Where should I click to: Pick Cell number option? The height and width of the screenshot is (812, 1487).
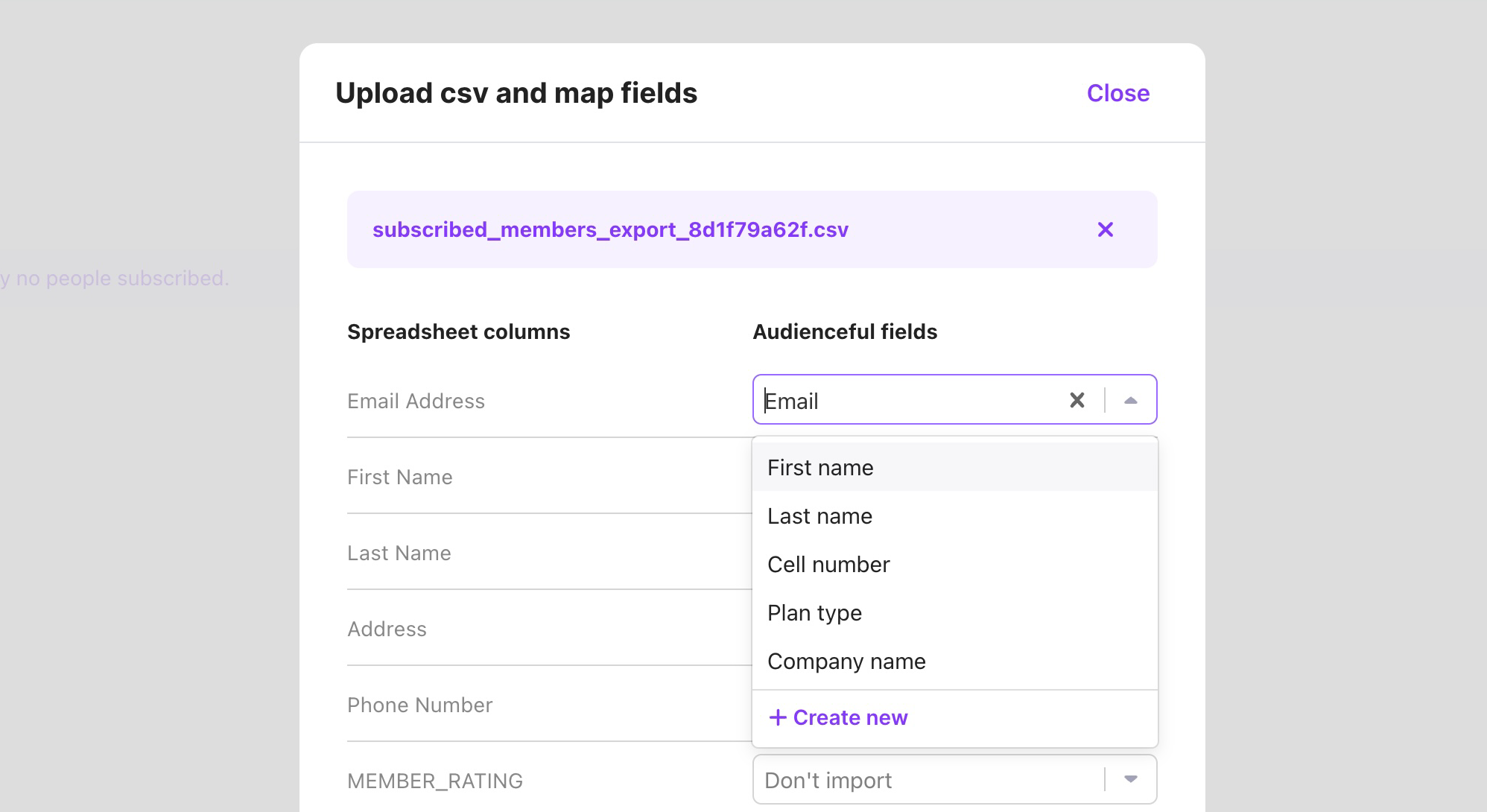coord(955,564)
